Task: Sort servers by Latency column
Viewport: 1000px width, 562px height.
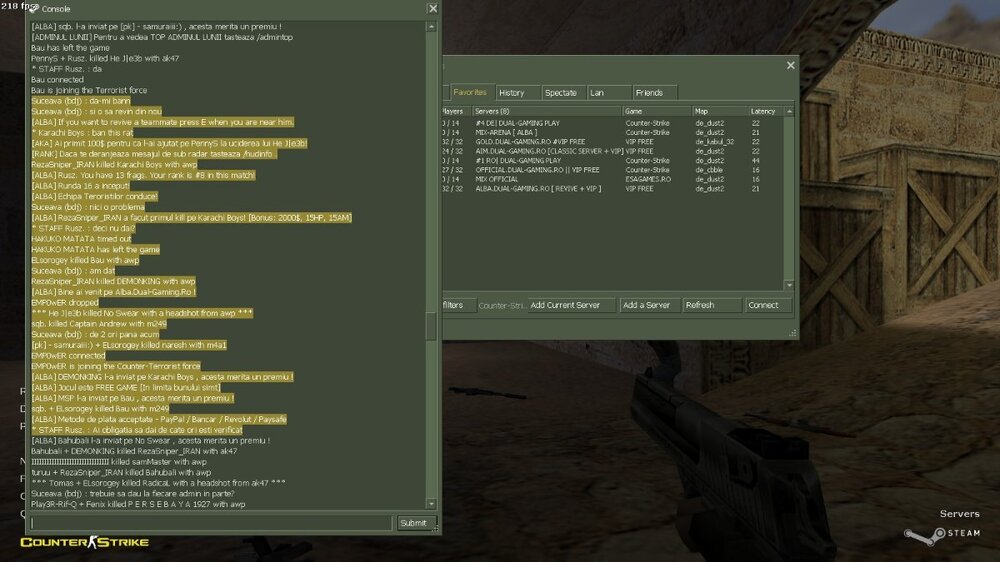Action: coord(763,111)
